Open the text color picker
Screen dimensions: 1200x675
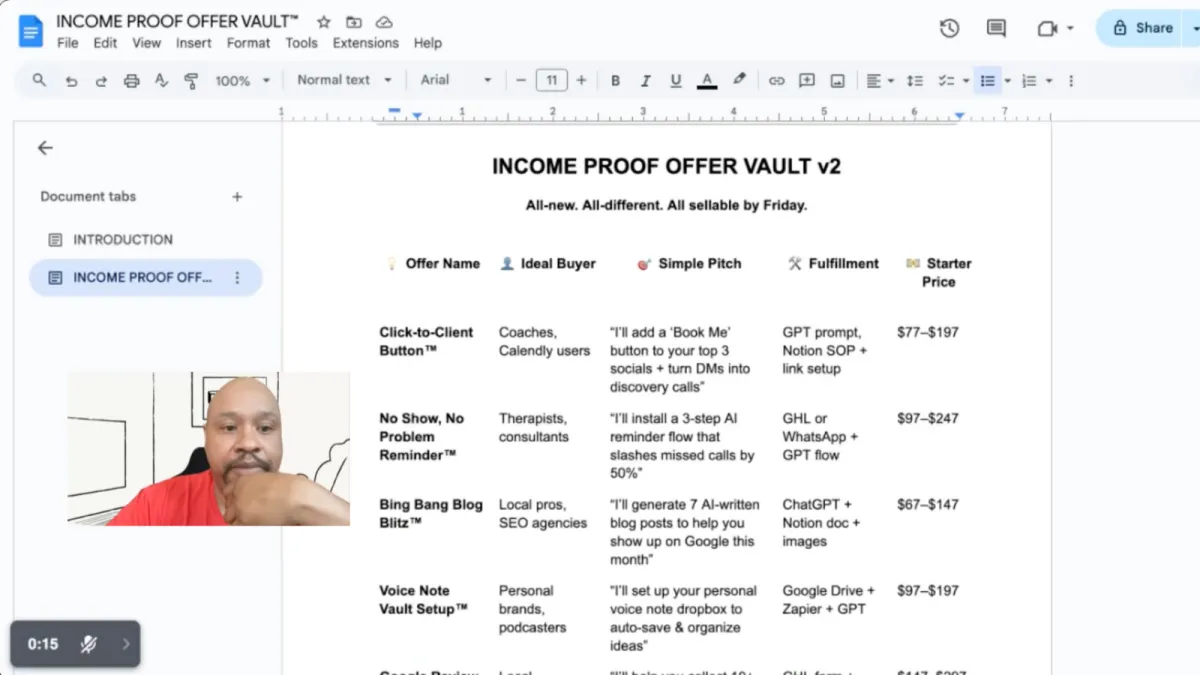click(x=707, y=81)
